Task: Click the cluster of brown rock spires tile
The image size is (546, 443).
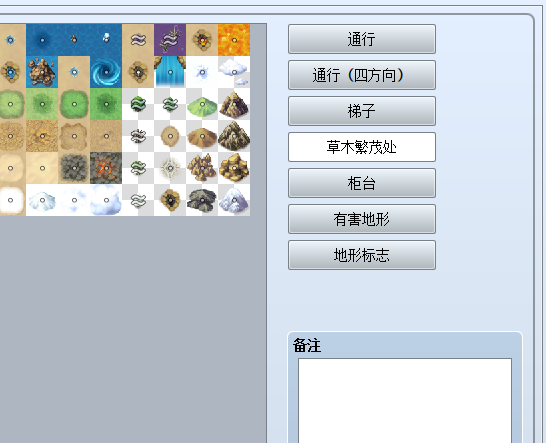Action: tap(202, 168)
